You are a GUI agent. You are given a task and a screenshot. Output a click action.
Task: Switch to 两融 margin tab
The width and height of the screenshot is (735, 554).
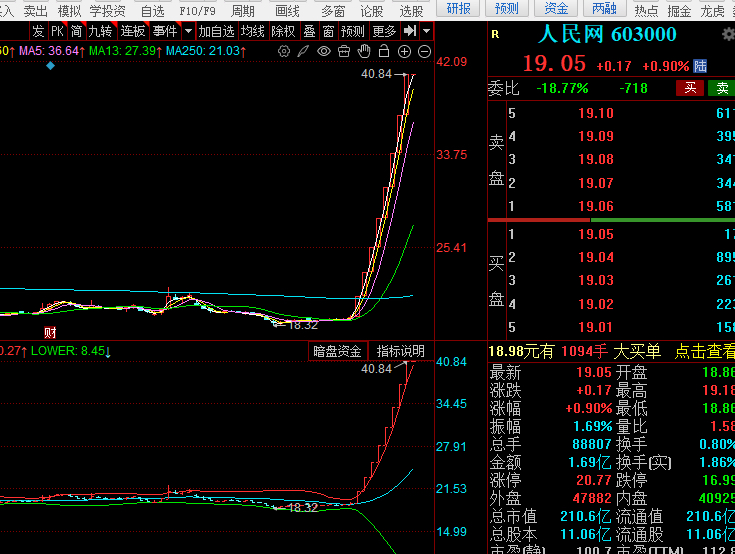[604, 8]
